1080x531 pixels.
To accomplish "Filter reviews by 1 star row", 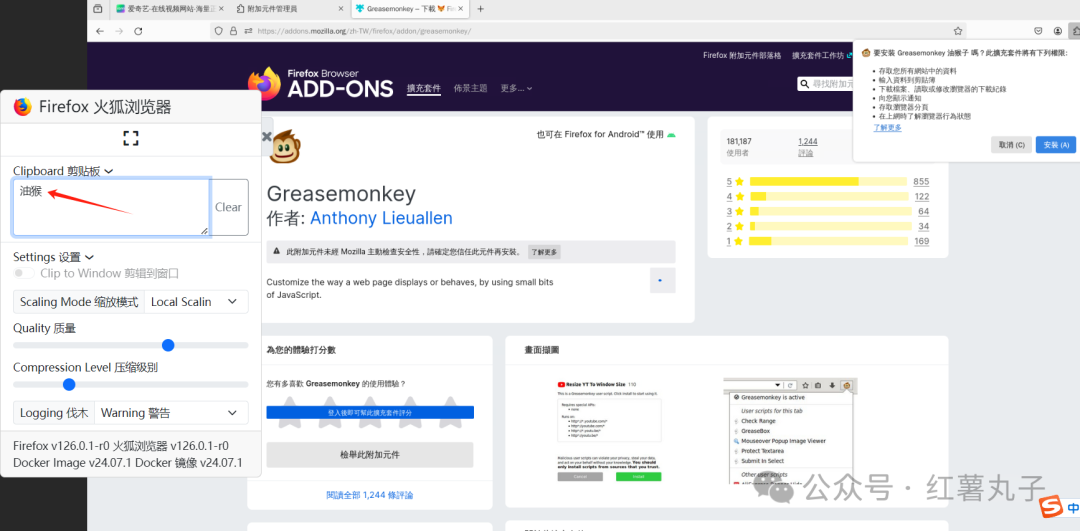I will [x=828, y=241].
